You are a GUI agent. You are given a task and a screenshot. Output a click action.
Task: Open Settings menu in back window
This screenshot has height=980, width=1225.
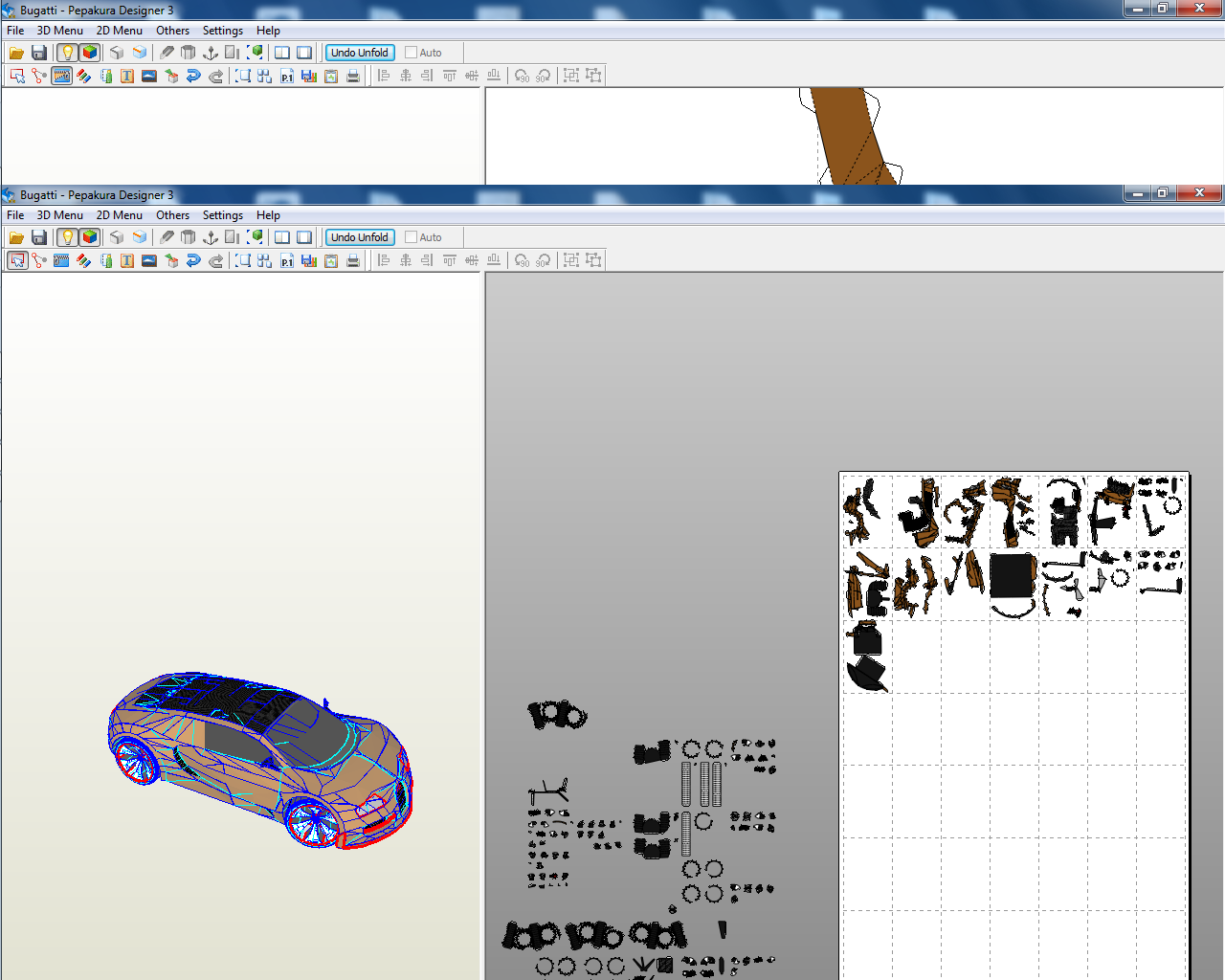[x=223, y=31]
